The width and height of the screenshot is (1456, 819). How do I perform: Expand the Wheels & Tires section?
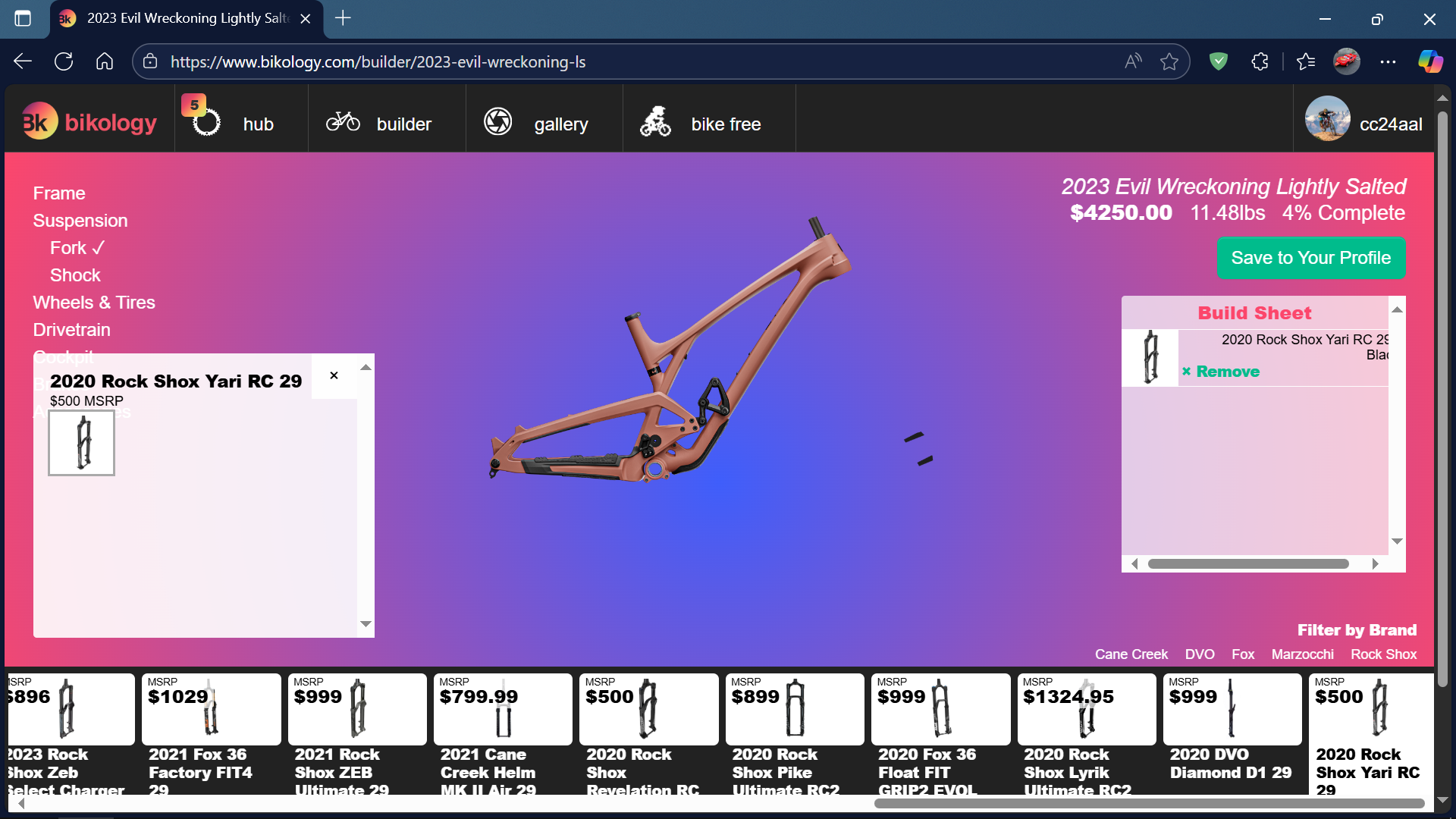tap(94, 303)
